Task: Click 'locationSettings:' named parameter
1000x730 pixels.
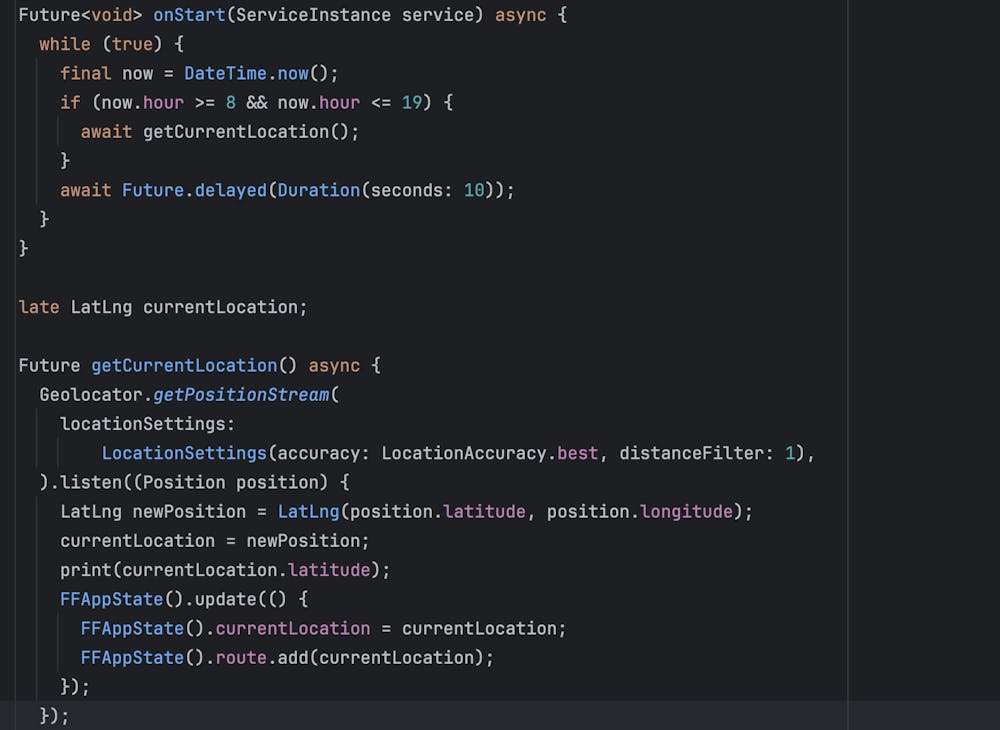Action: point(148,424)
